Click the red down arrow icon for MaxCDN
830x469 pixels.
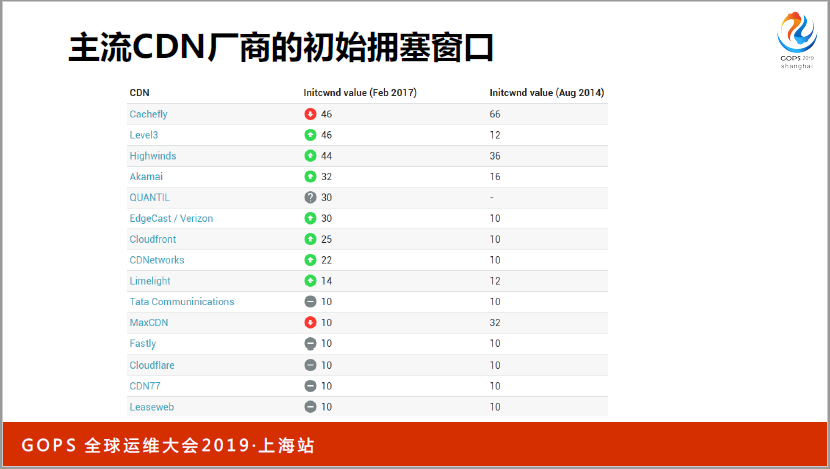tap(310, 322)
